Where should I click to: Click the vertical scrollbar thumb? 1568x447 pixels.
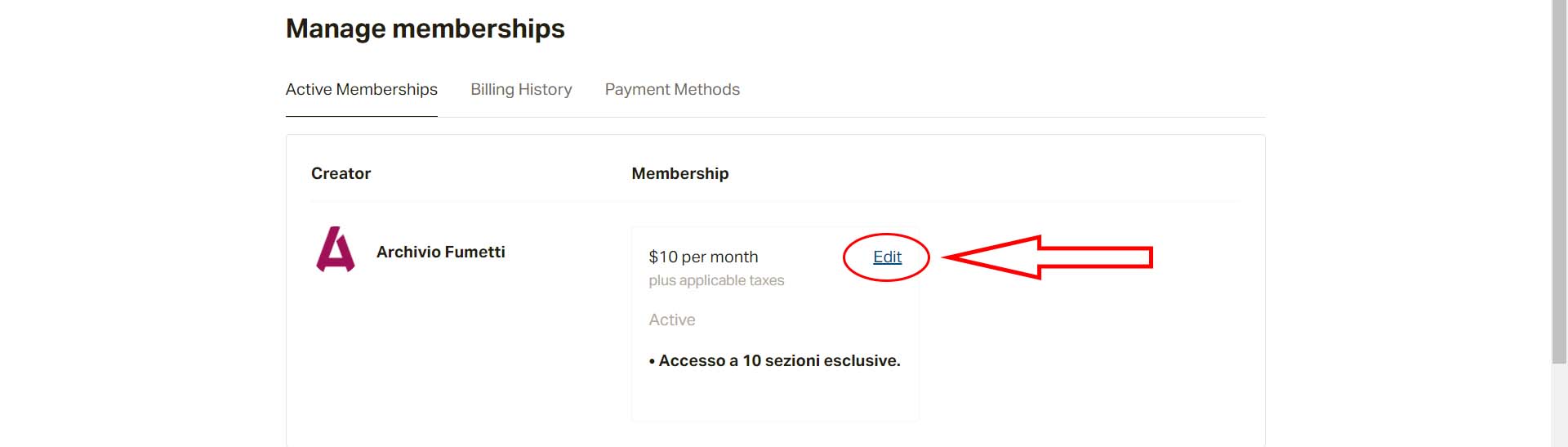pyautogui.click(x=1559, y=181)
